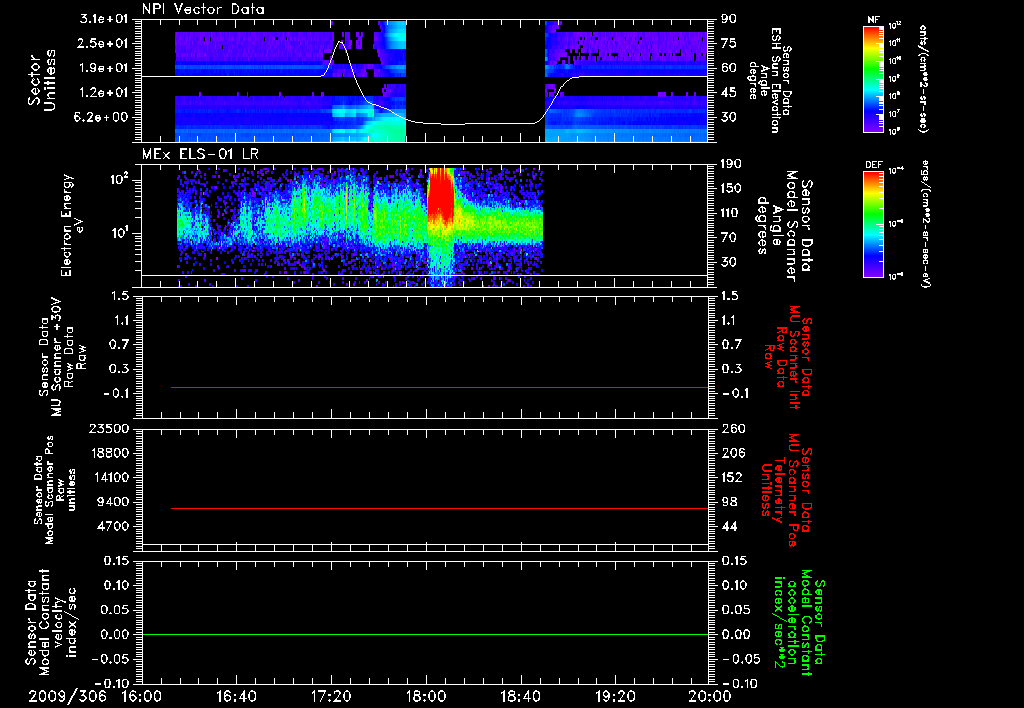
Task: Click the 18:40 time axis label
Action: tap(520, 696)
